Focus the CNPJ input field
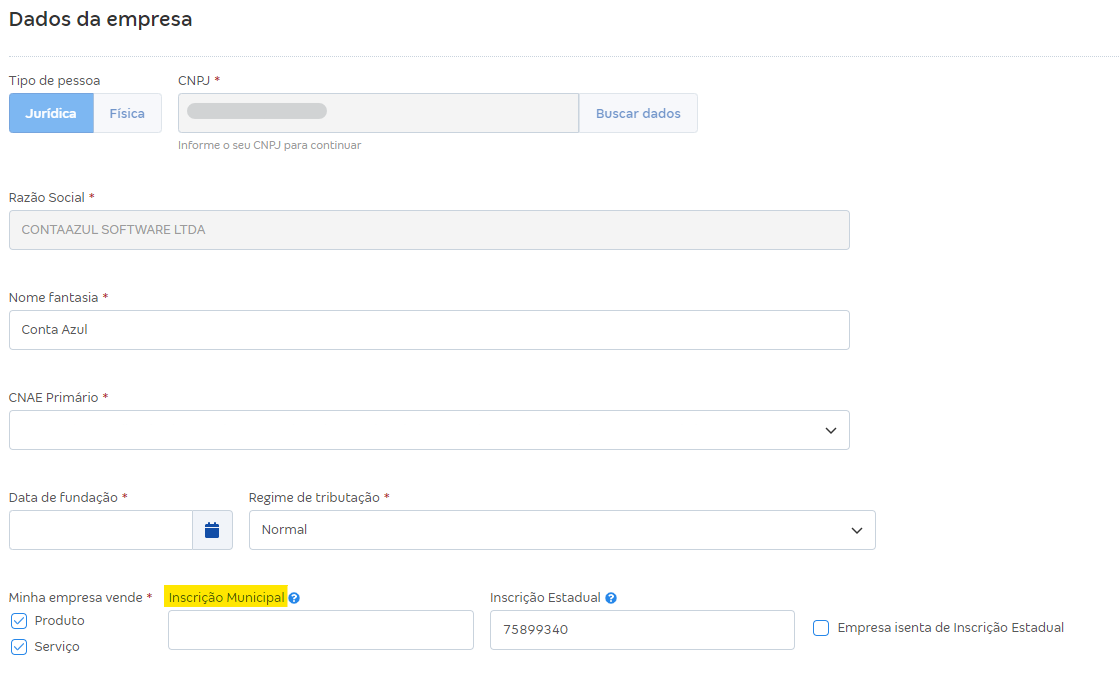The height and width of the screenshot is (673, 1119). click(x=378, y=114)
